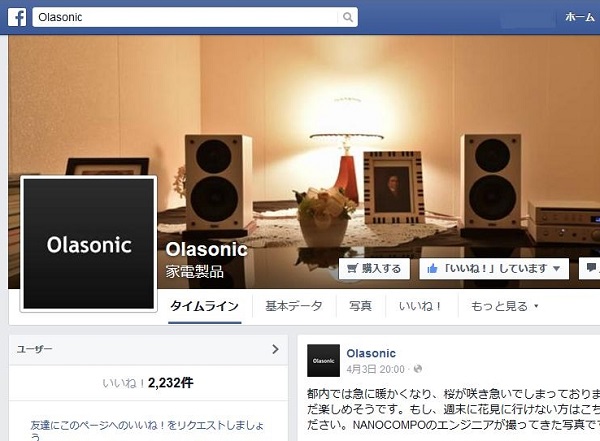This screenshot has height=441, width=600.
Task: Open the もっと見る dropdown tab
Action: click(504, 306)
